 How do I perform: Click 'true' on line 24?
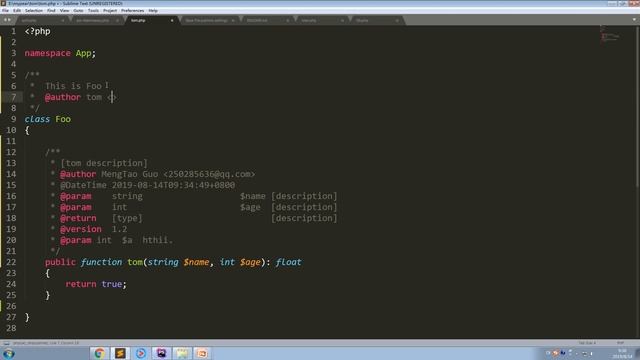click(x=112, y=284)
